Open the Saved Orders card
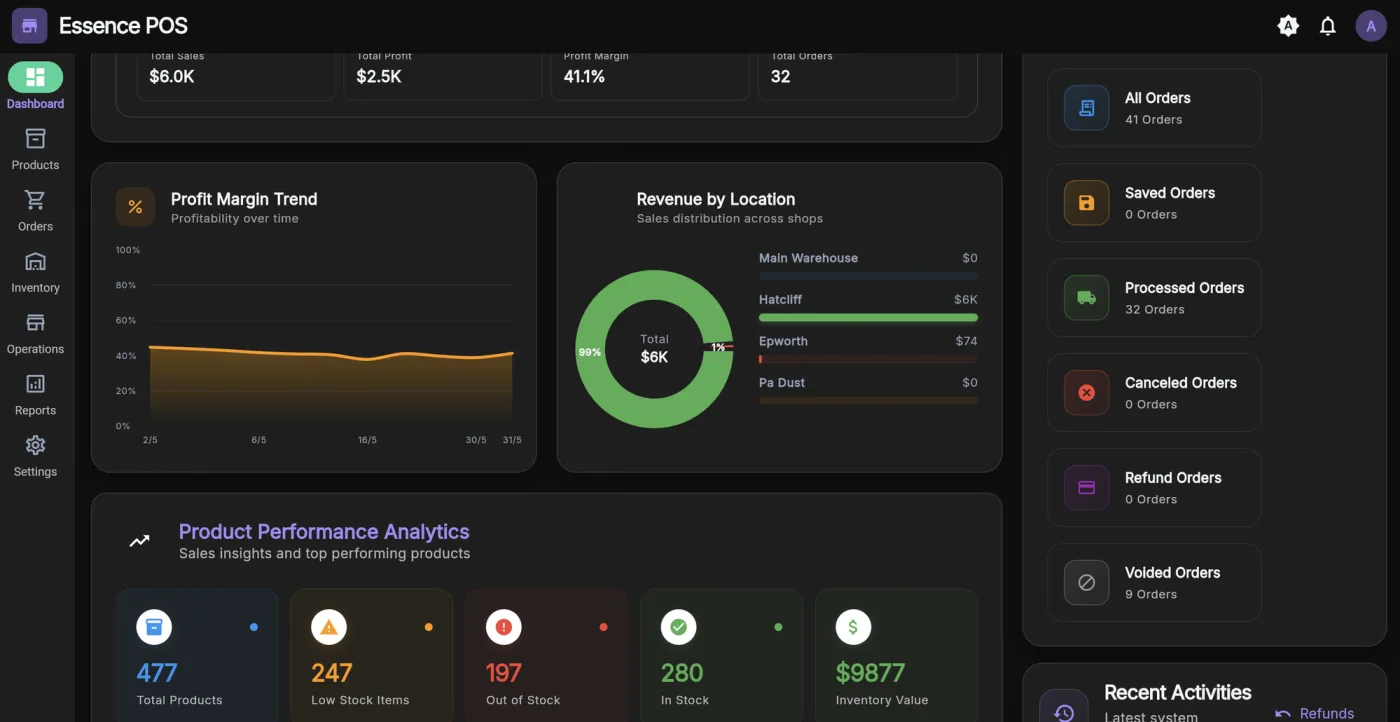Image resolution: width=1400 pixels, height=722 pixels. point(1154,203)
